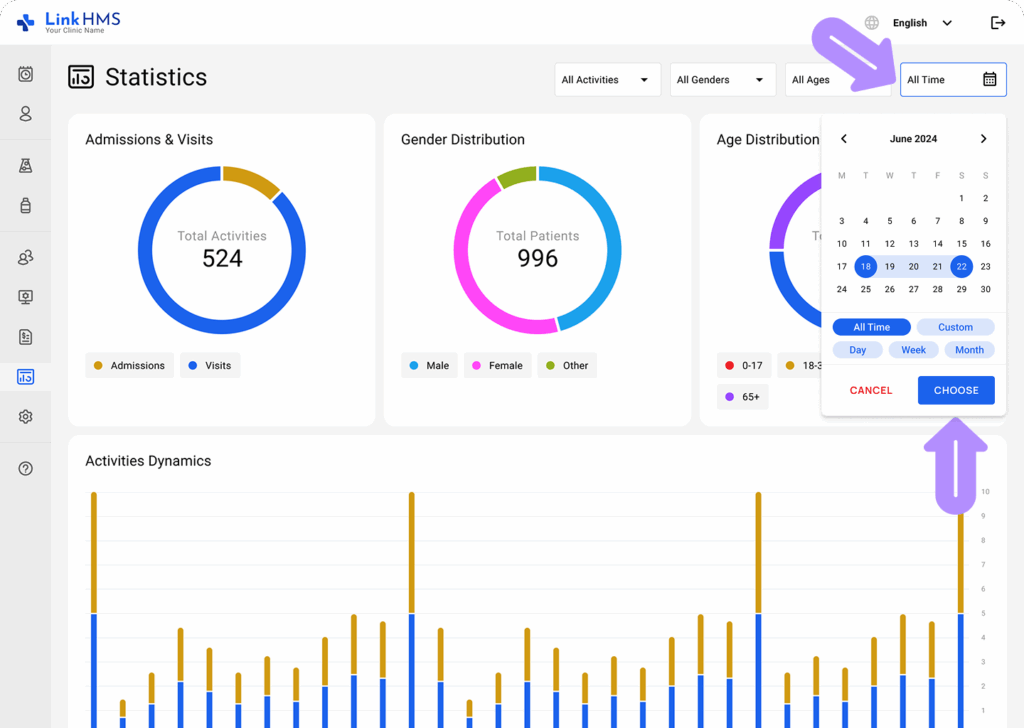Click the highlighted Statistics icon in sidebar
1024x728 pixels.
pos(25,377)
